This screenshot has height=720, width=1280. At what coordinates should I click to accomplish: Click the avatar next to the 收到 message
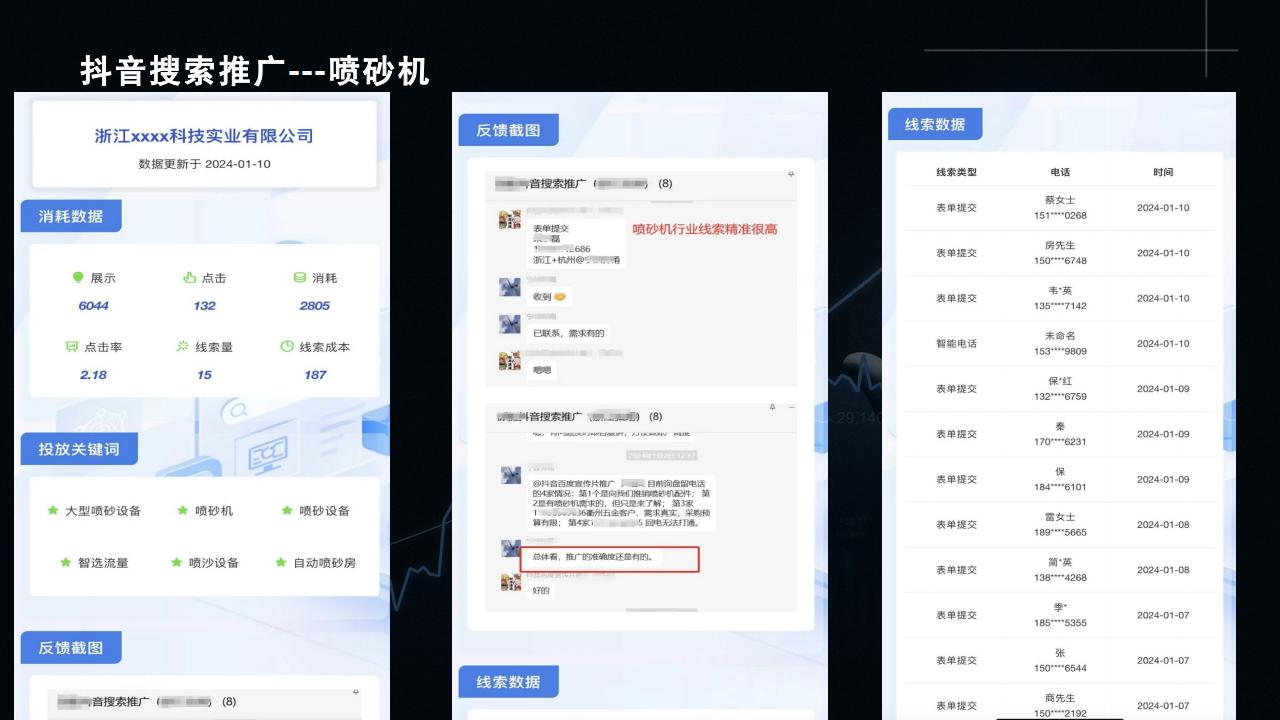[x=510, y=288]
